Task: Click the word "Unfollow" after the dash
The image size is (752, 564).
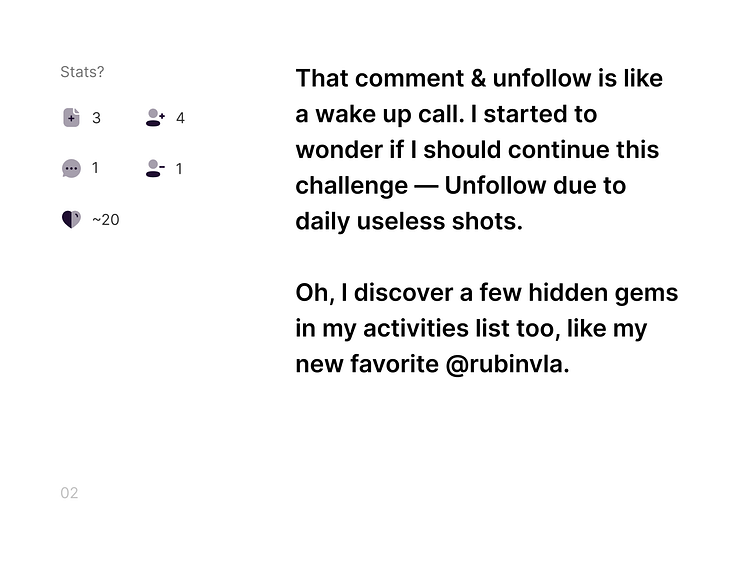Action: (498, 186)
